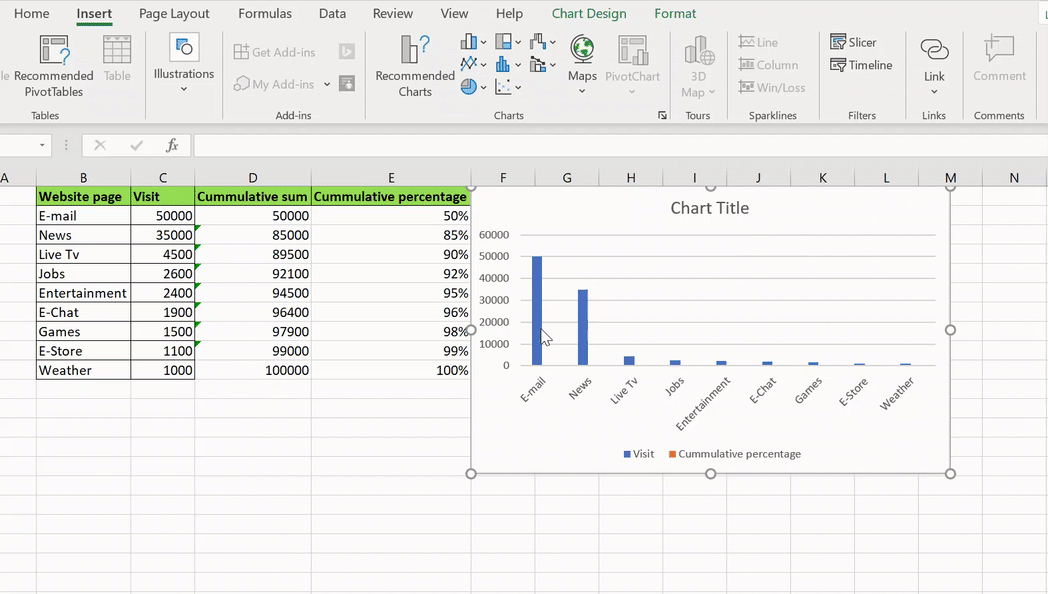Open the Format tab

point(675,13)
